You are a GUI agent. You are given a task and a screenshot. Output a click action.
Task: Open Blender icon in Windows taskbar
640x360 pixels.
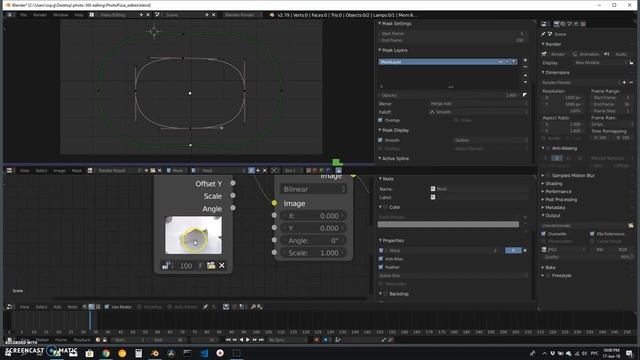[x=155, y=353]
